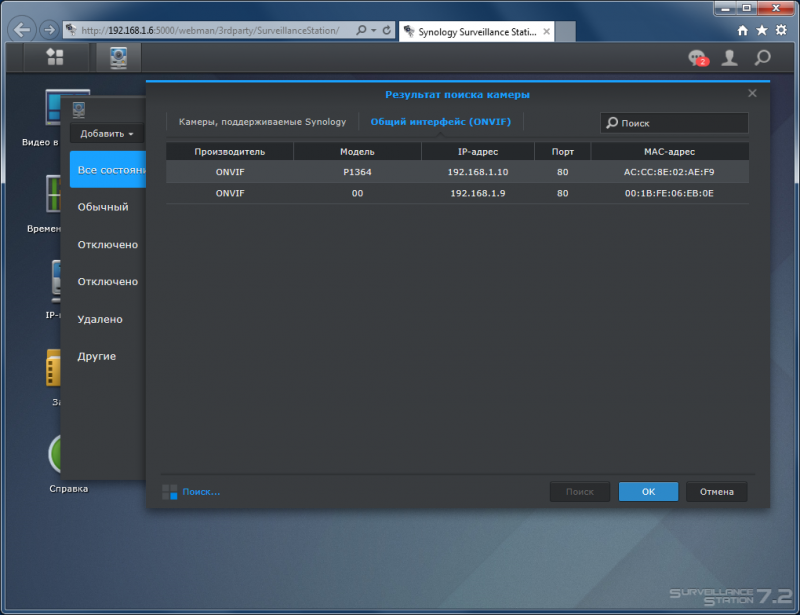Click the magnifier search icon in top bar
800x615 pixels.
click(x=763, y=58)
